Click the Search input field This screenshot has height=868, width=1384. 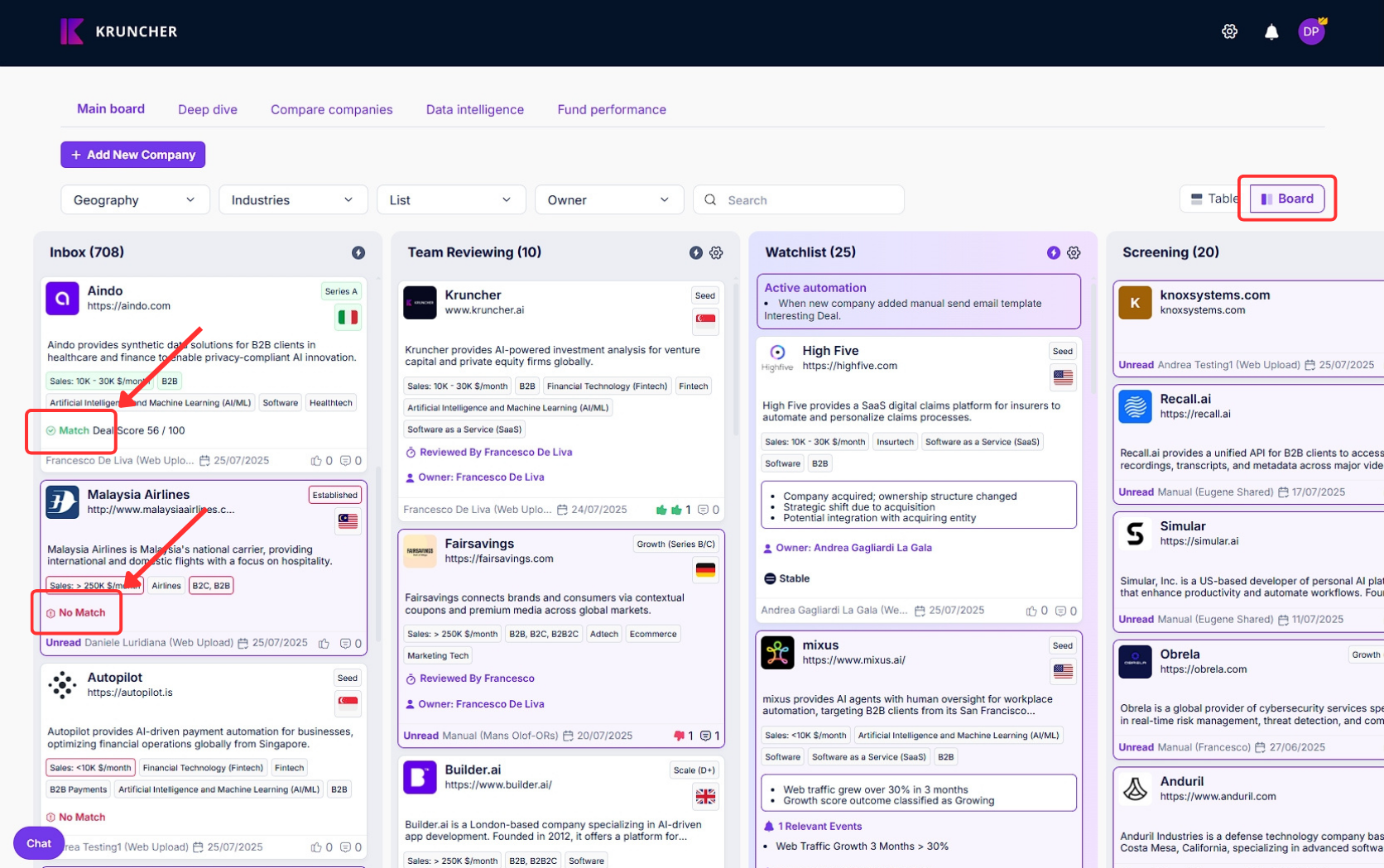798,199
